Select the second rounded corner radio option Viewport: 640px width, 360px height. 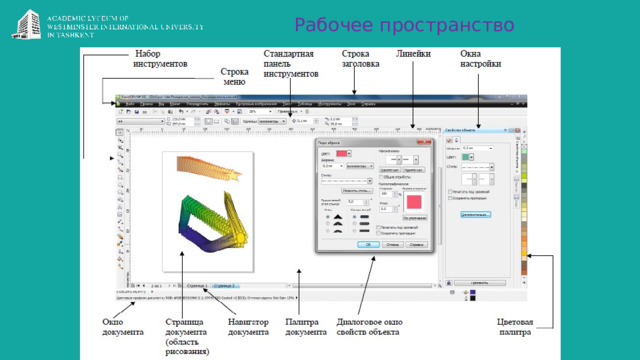tap(328, 224)
